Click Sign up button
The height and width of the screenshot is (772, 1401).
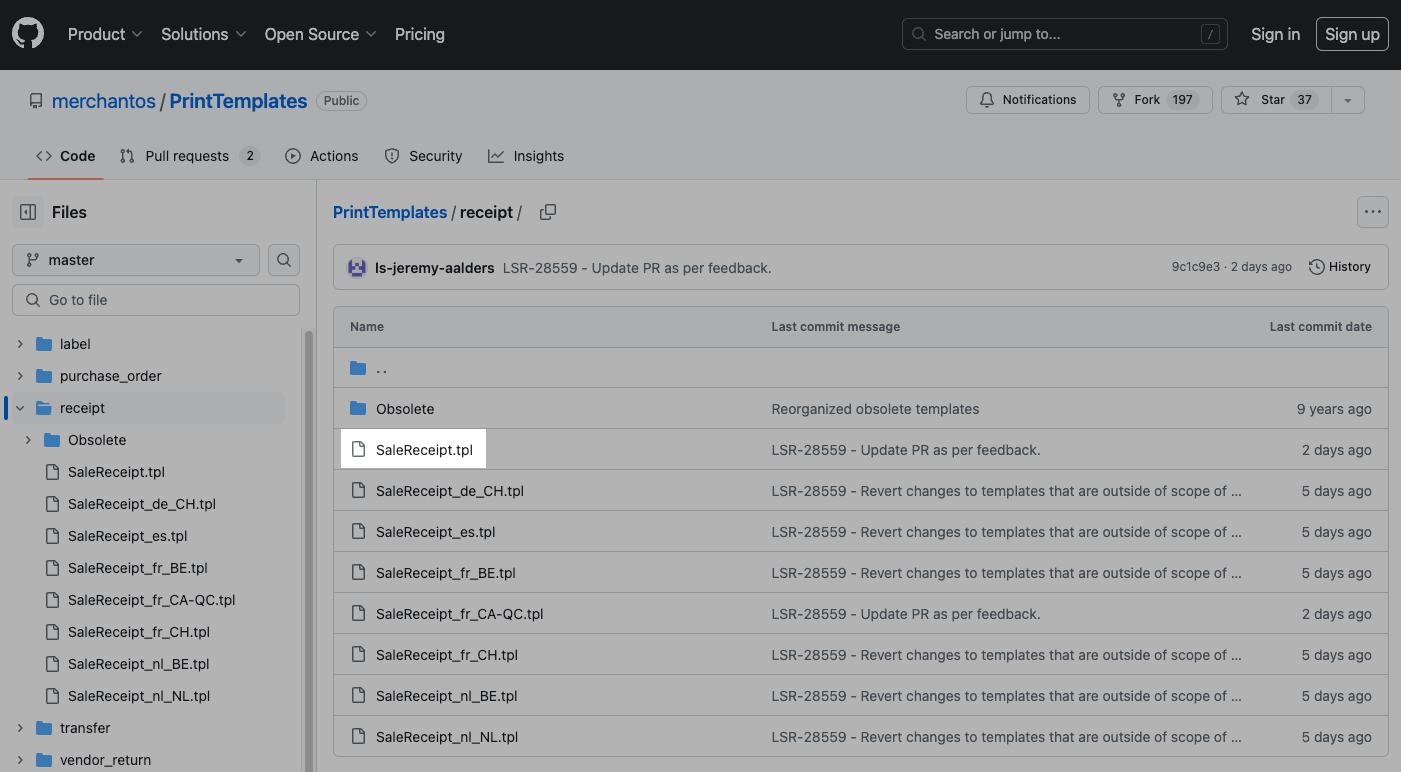click(1352, 34)
